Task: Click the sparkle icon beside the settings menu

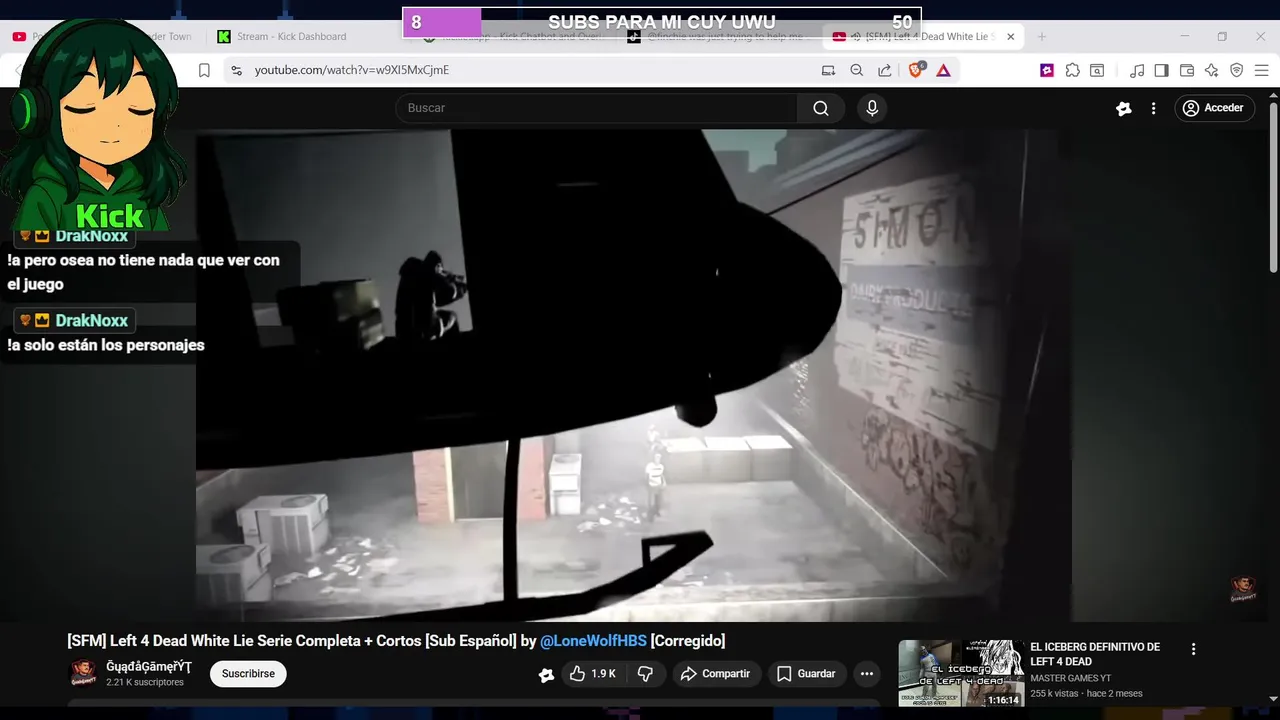Action: tap(1124, 108)
